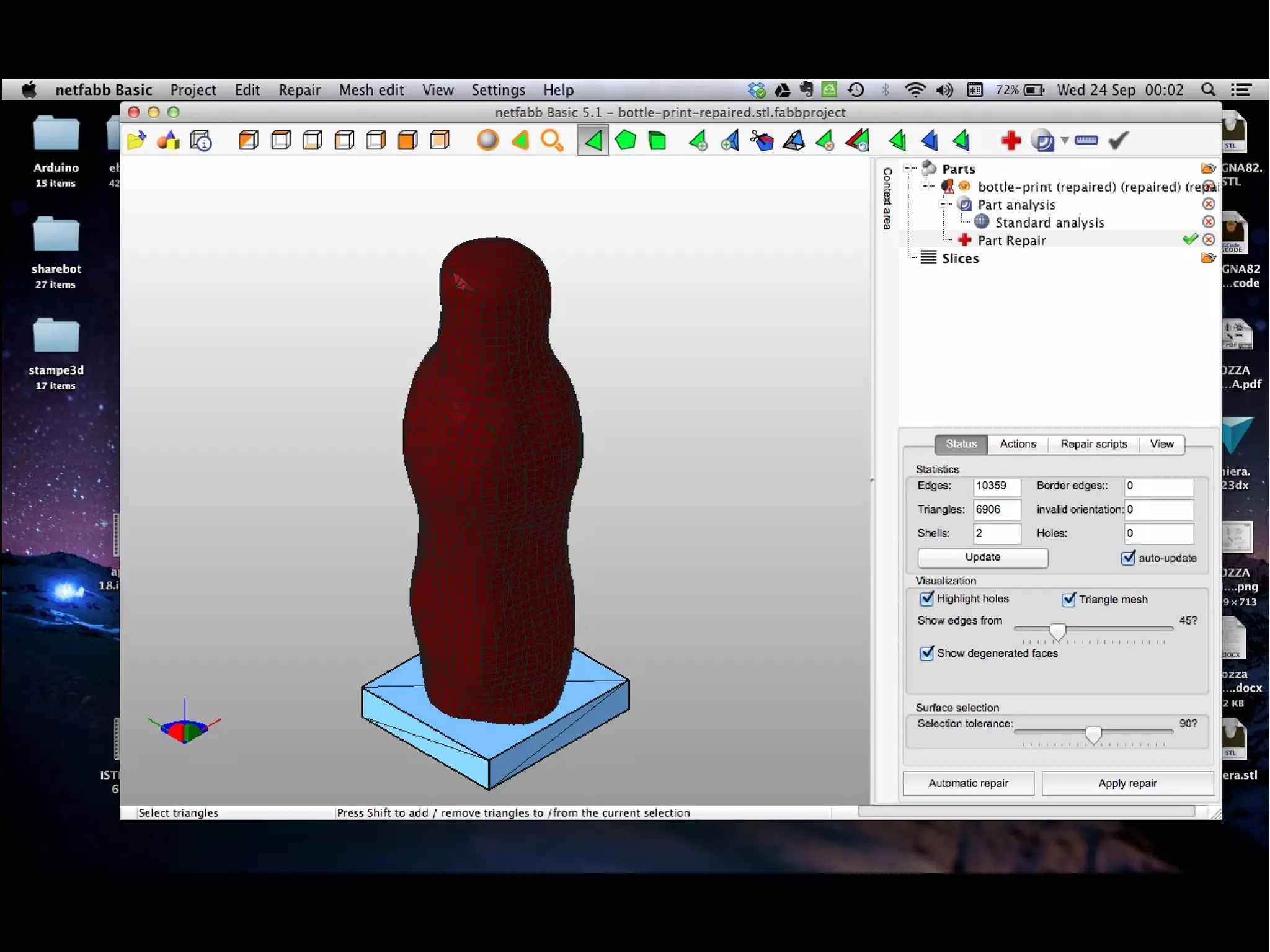Image resolution: width=1270 pixels, height=952 pixels.
Task: Uncheck the auto-update checkbox
Action: [1128, 558]
